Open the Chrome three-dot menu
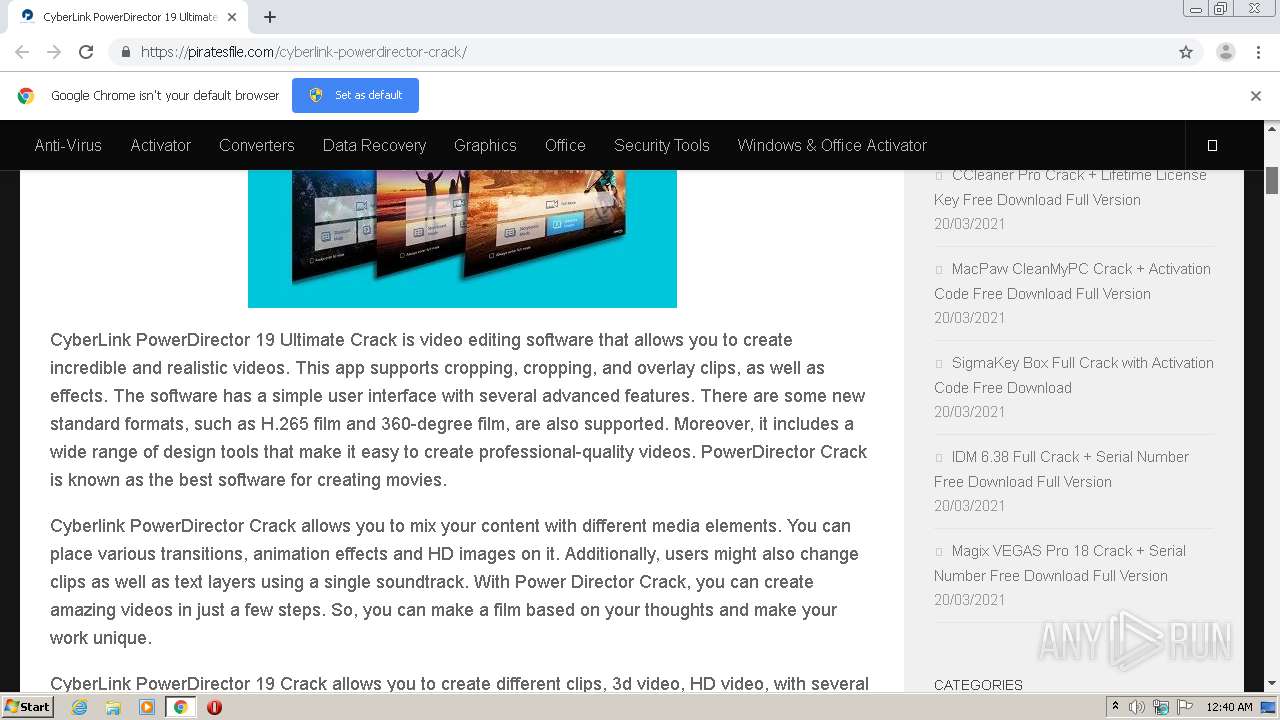Image resolution: width=1280 pixels, height=720 pixels. [x=1258, y=52]
